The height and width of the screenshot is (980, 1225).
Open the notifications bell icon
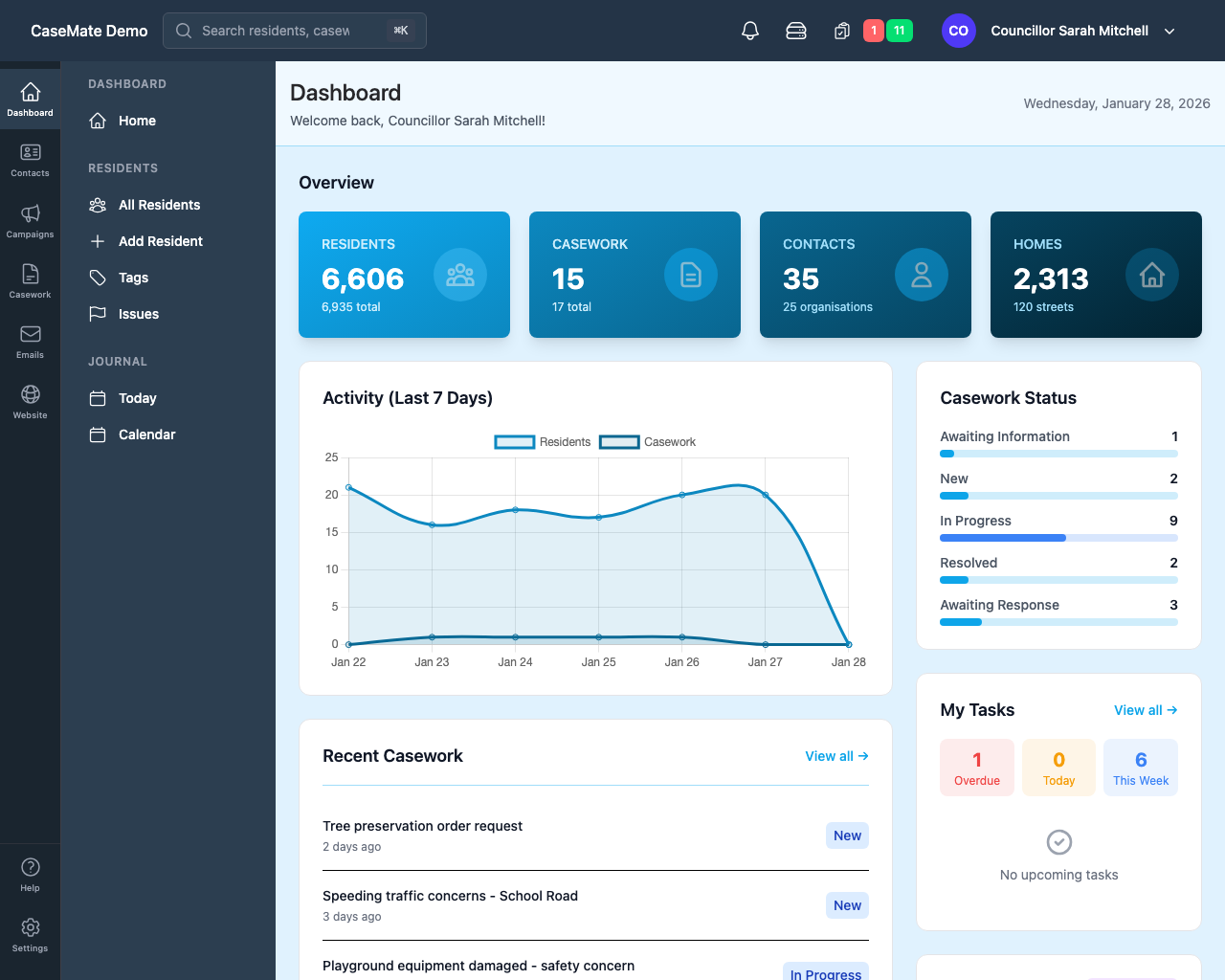click(750, 31)
